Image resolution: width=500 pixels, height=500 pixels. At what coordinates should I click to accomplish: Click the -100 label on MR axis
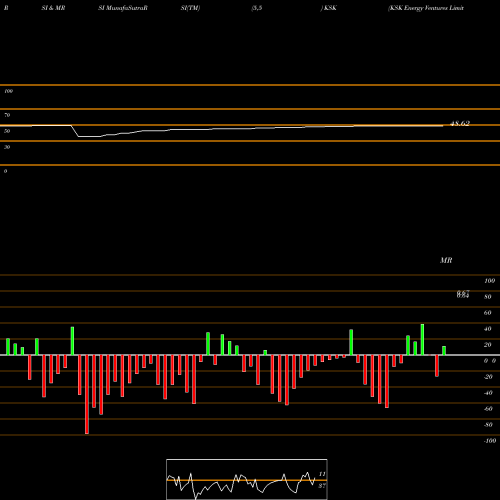coord(490,441)
